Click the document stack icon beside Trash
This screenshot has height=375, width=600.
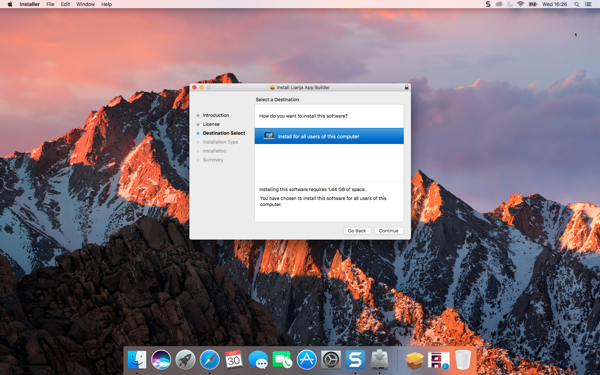tap(439, 360)
